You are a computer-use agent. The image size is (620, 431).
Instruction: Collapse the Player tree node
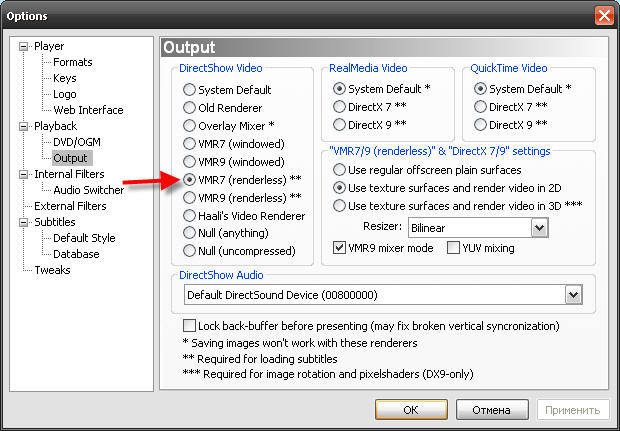coord(26,46)
